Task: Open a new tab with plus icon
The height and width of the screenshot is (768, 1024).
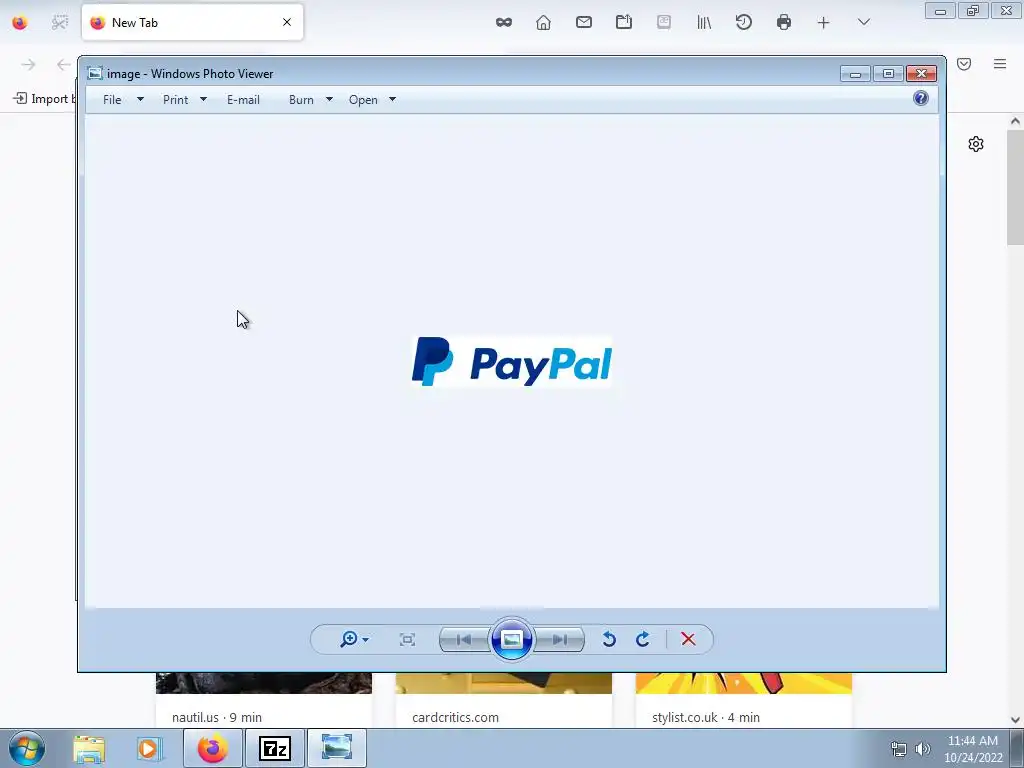Action: click(824, 23)
